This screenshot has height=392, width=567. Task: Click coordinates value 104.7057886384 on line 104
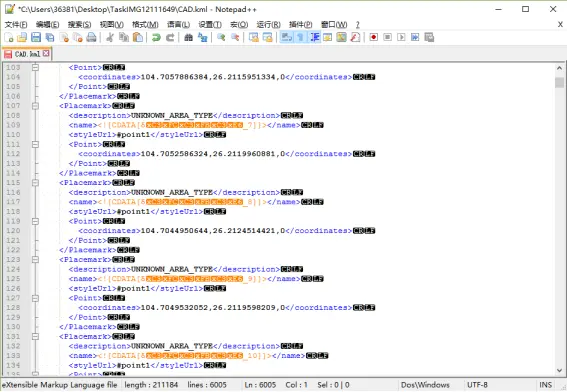174,77
